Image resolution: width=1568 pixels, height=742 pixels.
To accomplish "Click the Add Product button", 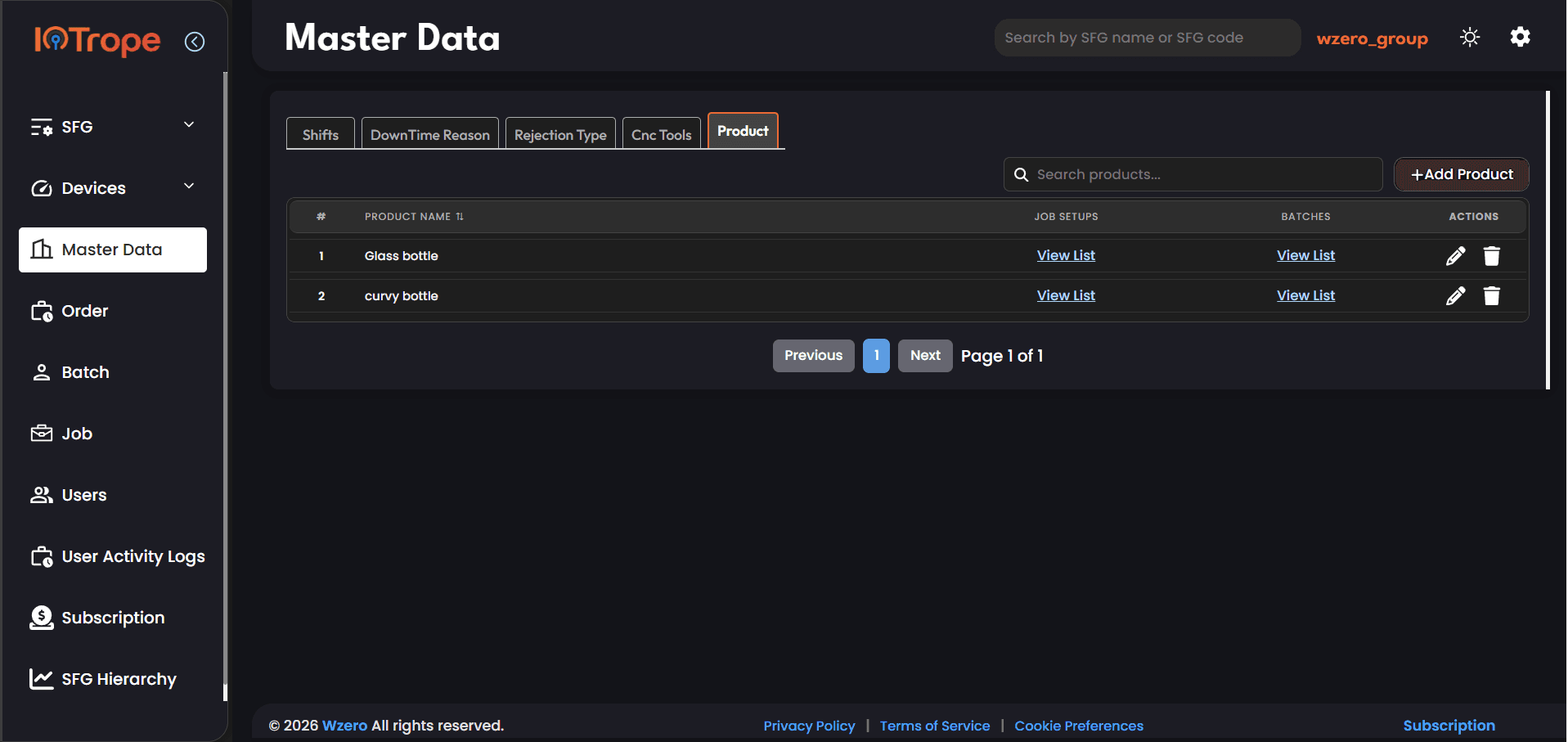I will pos(1462,174).
